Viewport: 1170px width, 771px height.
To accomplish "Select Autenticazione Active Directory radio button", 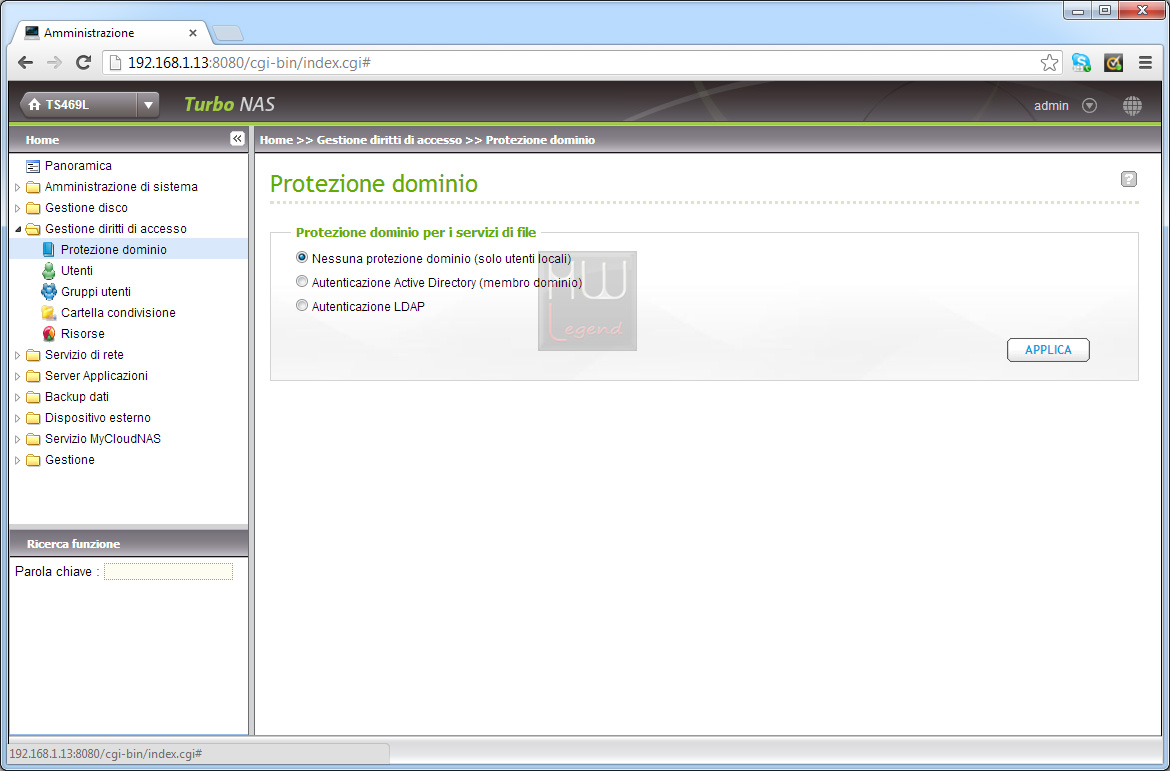I will pos(301,281).
